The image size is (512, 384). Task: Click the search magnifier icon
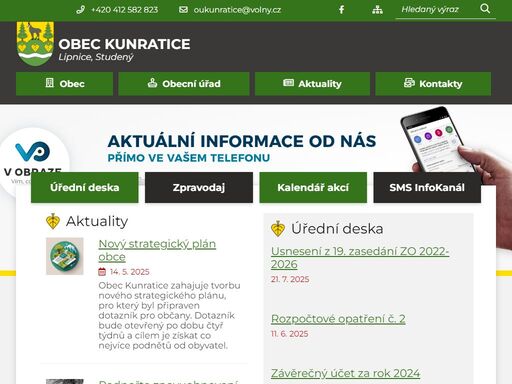pos(485,9)
